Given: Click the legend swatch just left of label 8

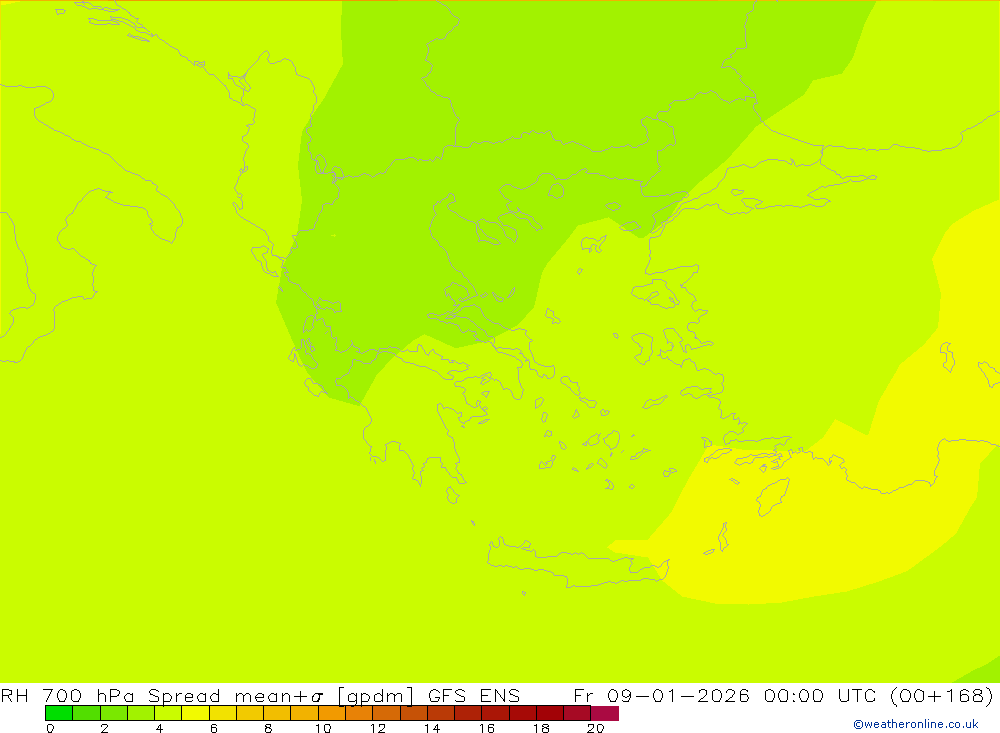Looking at the screenshot, I should 250,713.
